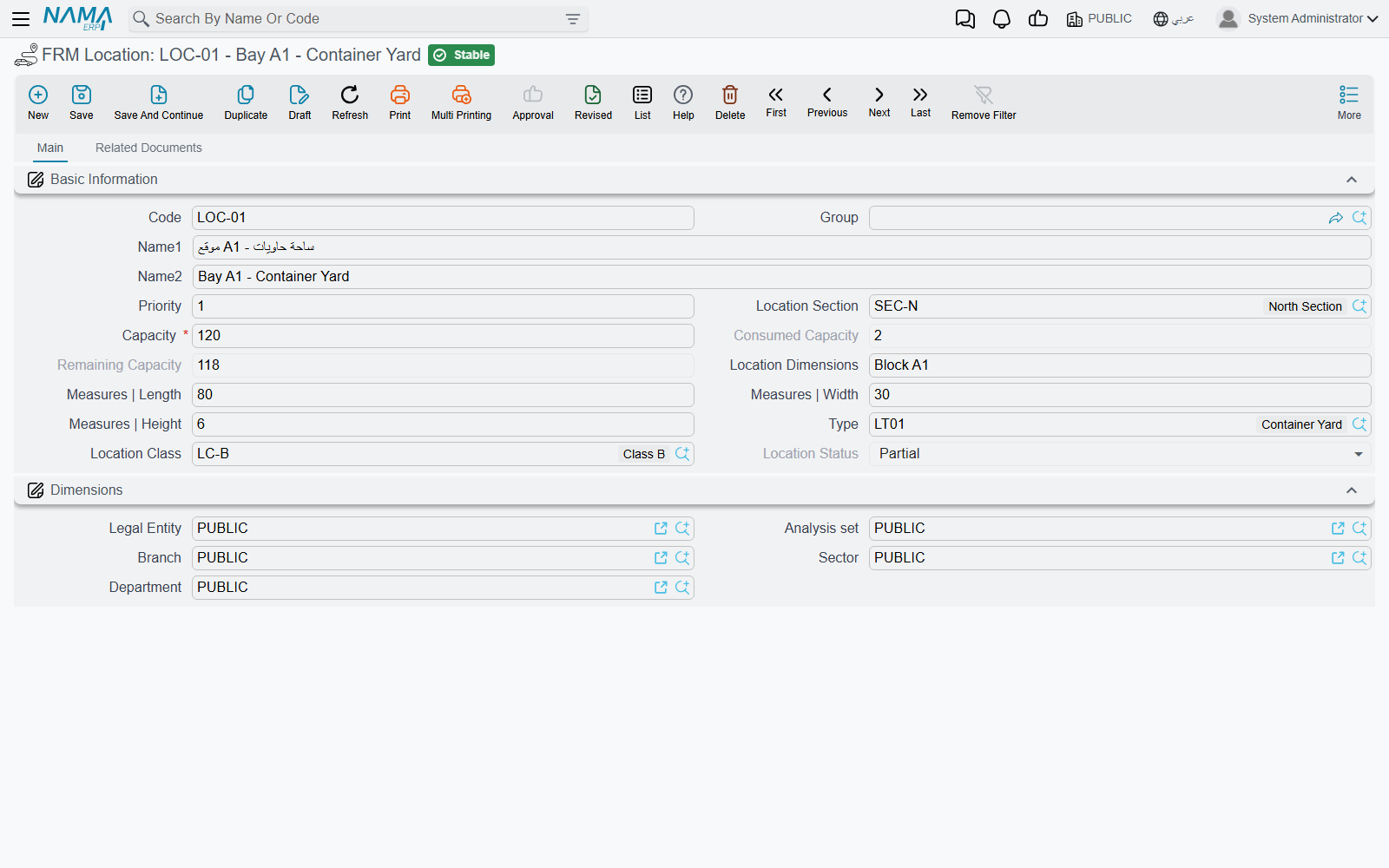Click the Group field share arrow icon
Screen dimensions: 1389x868
[x=1336, y=218]
